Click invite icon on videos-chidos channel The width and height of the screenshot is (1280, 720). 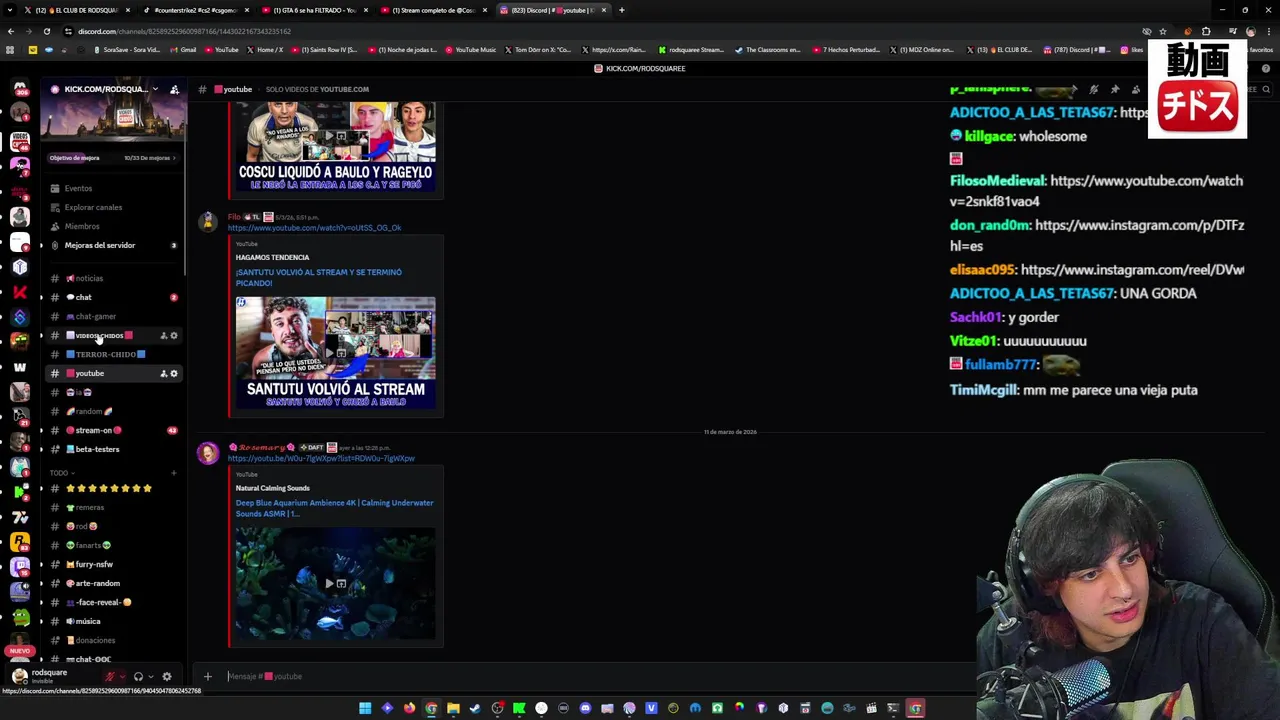point(163,335)
